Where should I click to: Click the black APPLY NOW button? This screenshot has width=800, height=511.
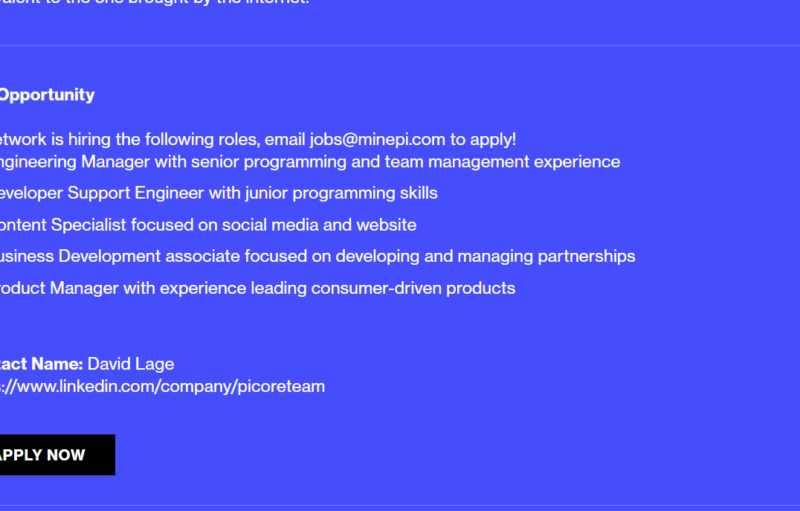(57, 455)
